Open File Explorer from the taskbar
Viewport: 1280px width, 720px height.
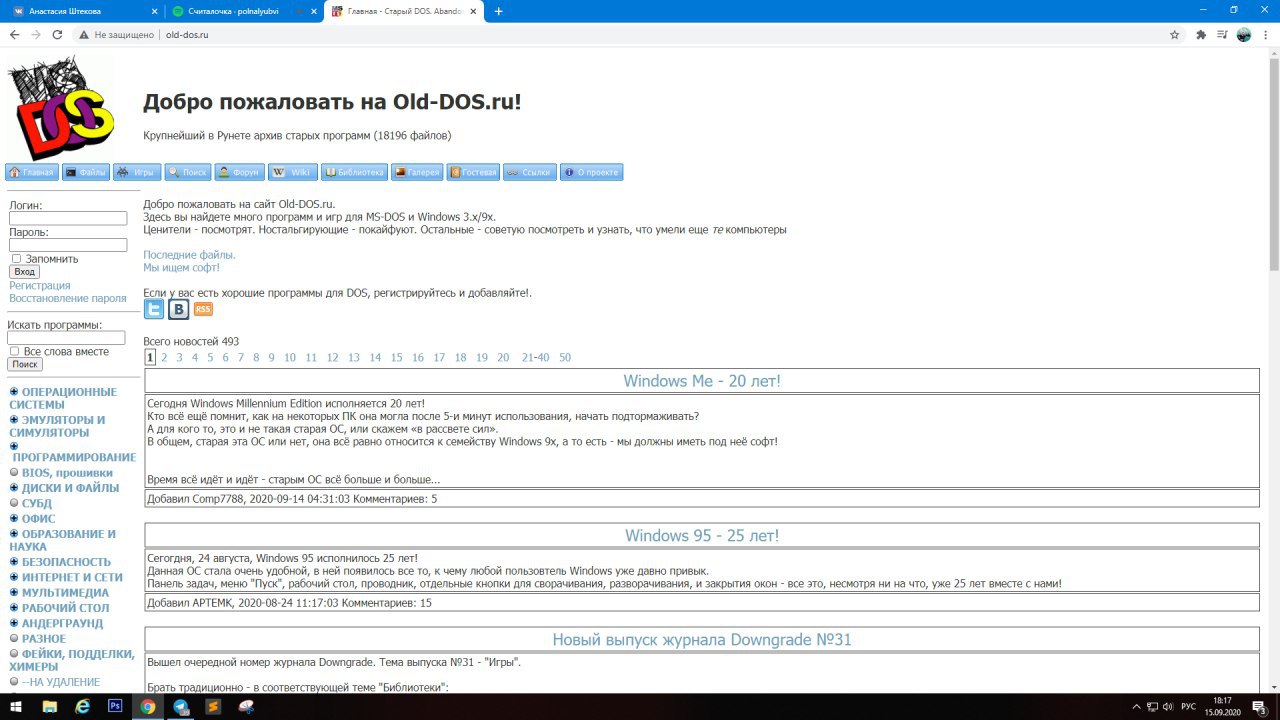[x=50, y=706]
